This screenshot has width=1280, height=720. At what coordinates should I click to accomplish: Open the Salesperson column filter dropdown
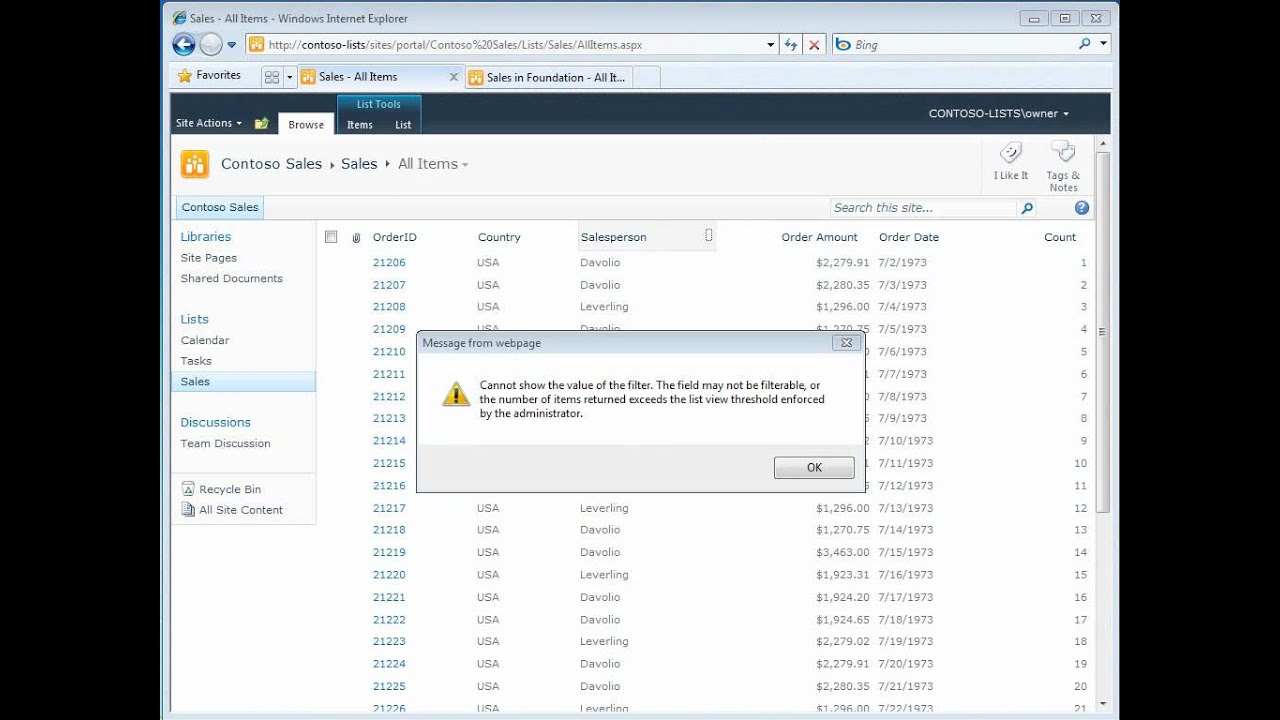(x=709, y=236)
